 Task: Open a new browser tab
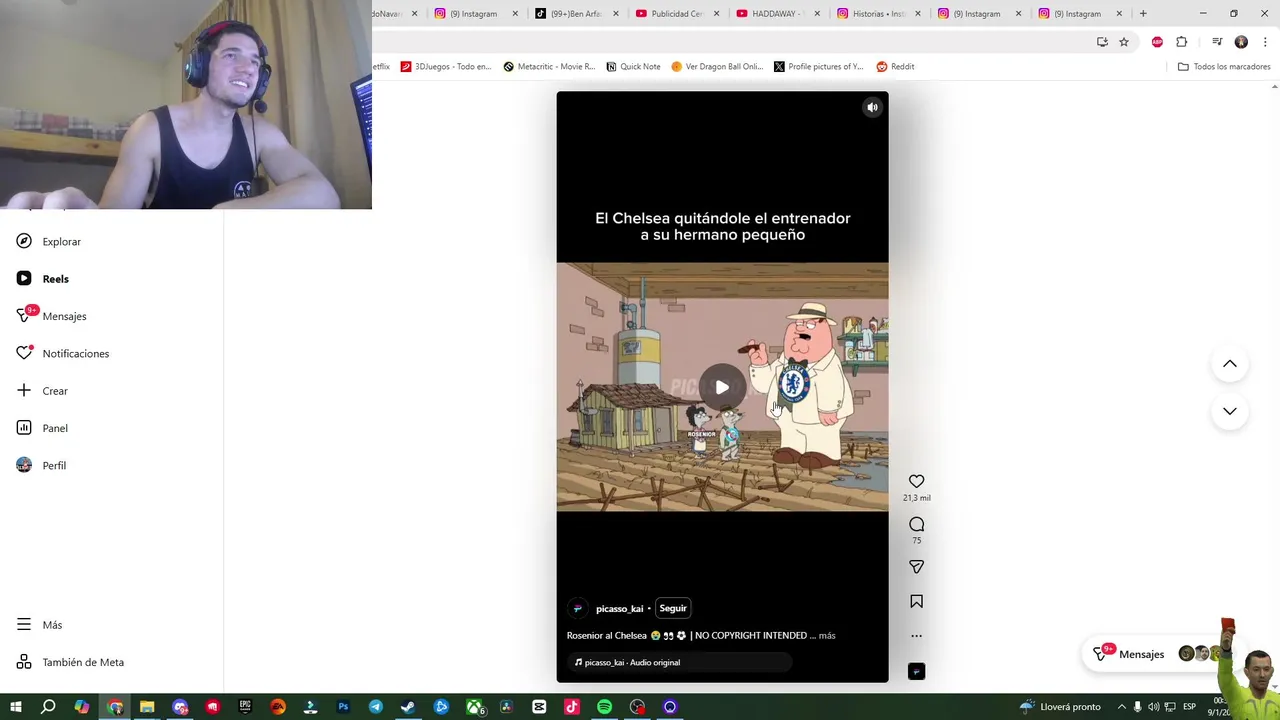1143,14
